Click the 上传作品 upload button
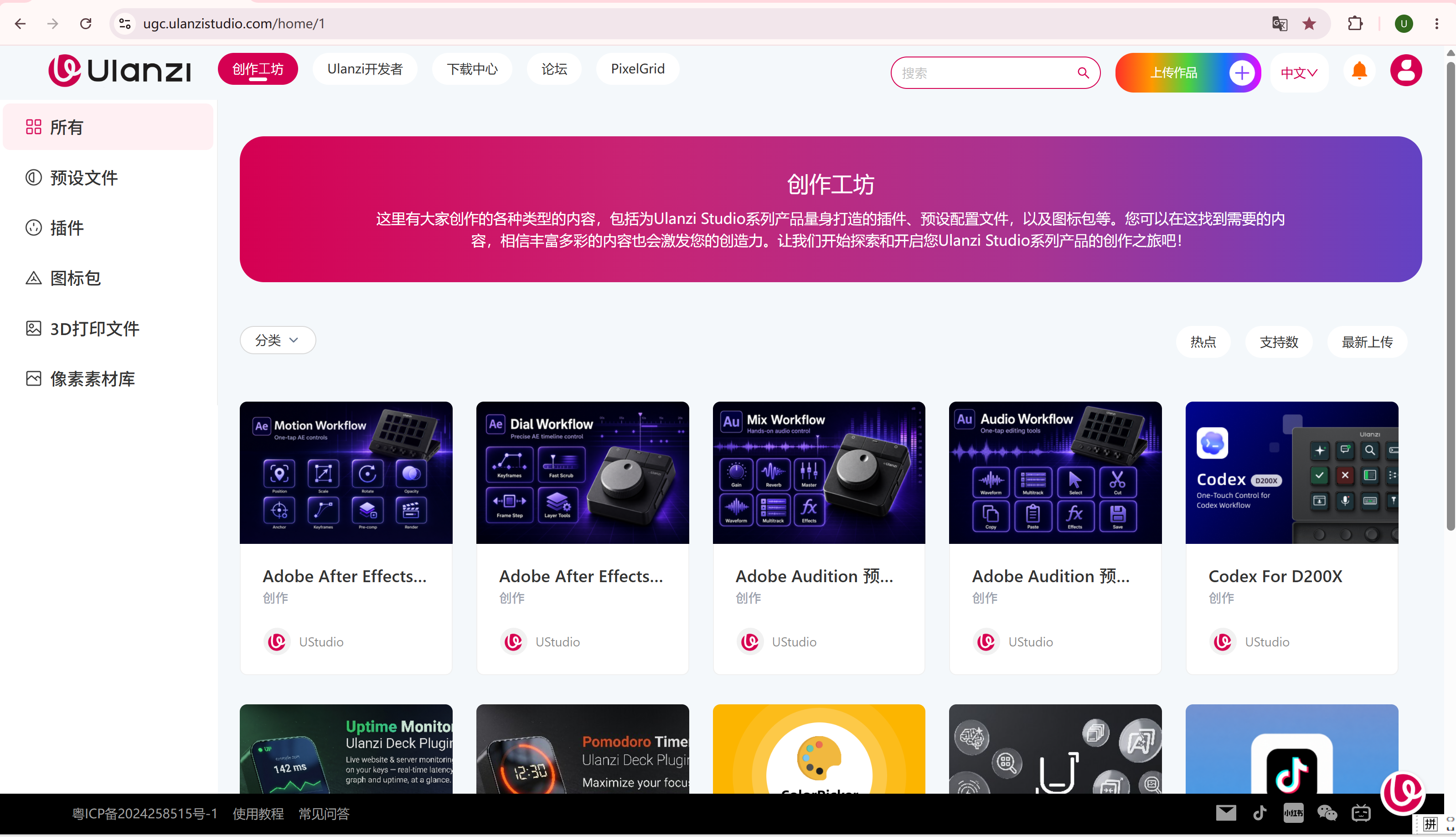1456x837 pixels. click(x=1188, y=73)
